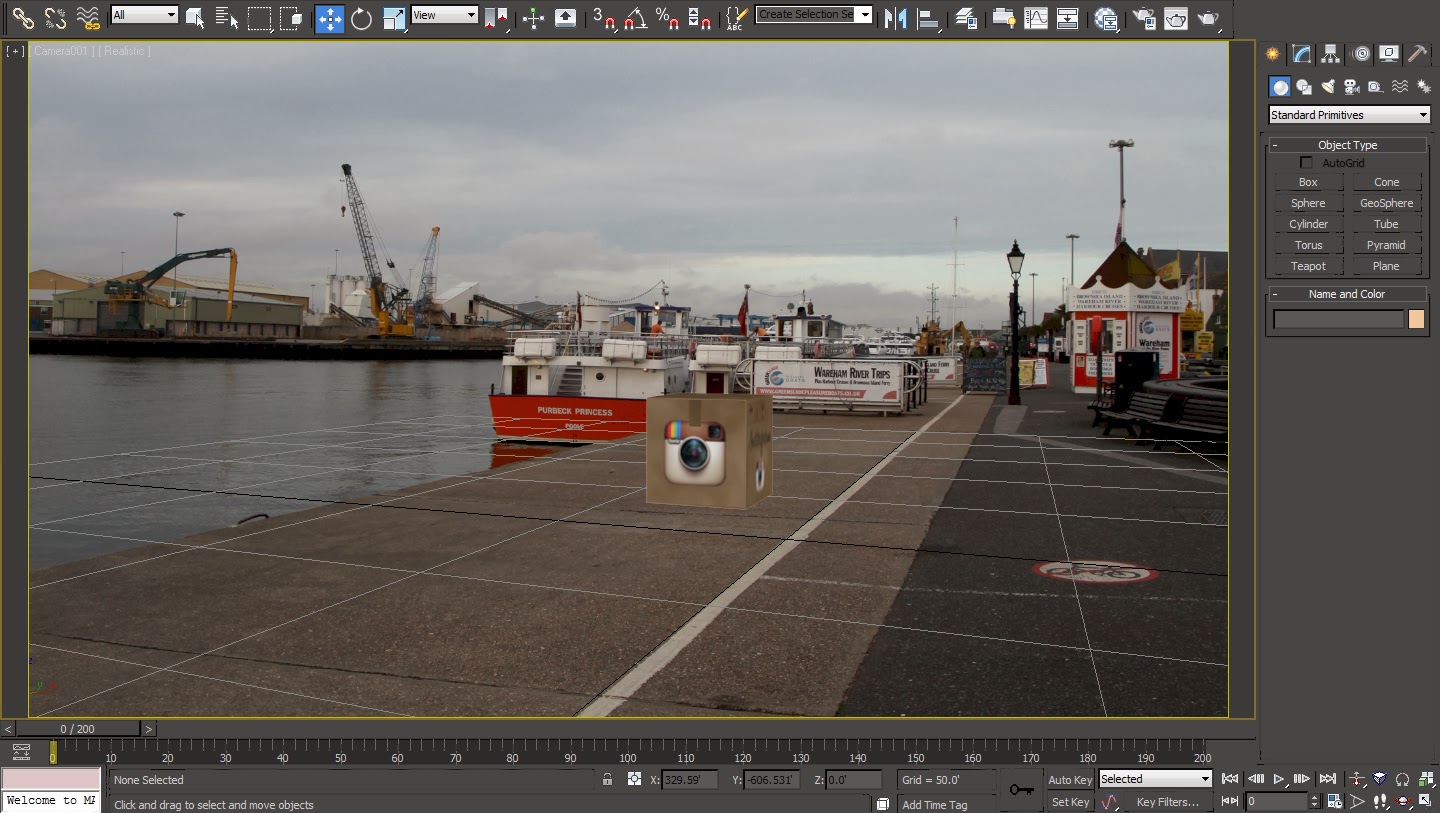This screenshot has height=813, width=1440.
Task: Toggle Auto Key animation mode
Action: coord(1070,780)
